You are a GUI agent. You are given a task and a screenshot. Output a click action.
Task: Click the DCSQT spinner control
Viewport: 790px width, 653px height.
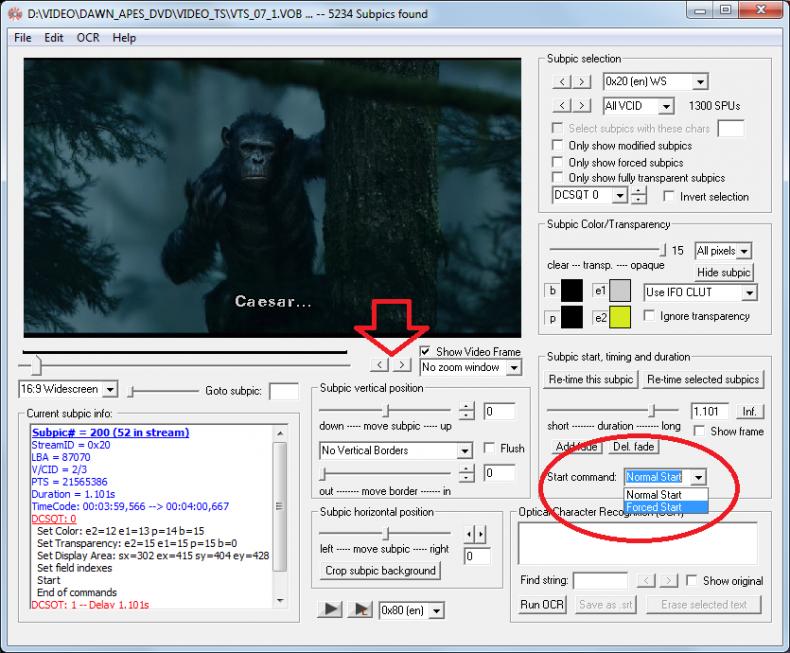point(638,195)
